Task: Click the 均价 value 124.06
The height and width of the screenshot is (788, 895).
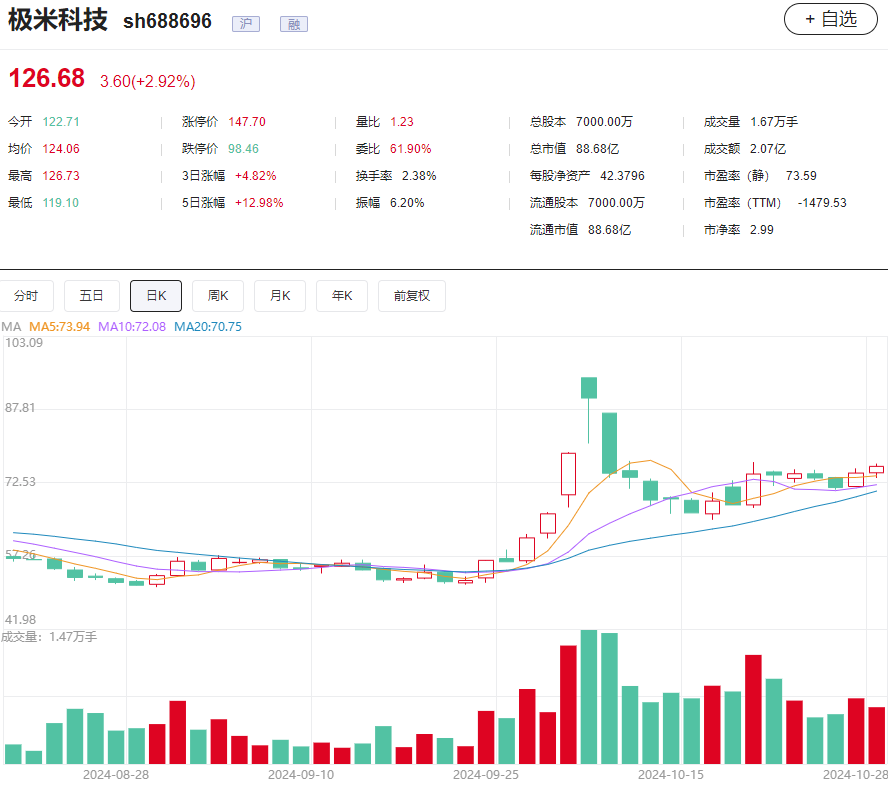Action: (x=61, y=149)
